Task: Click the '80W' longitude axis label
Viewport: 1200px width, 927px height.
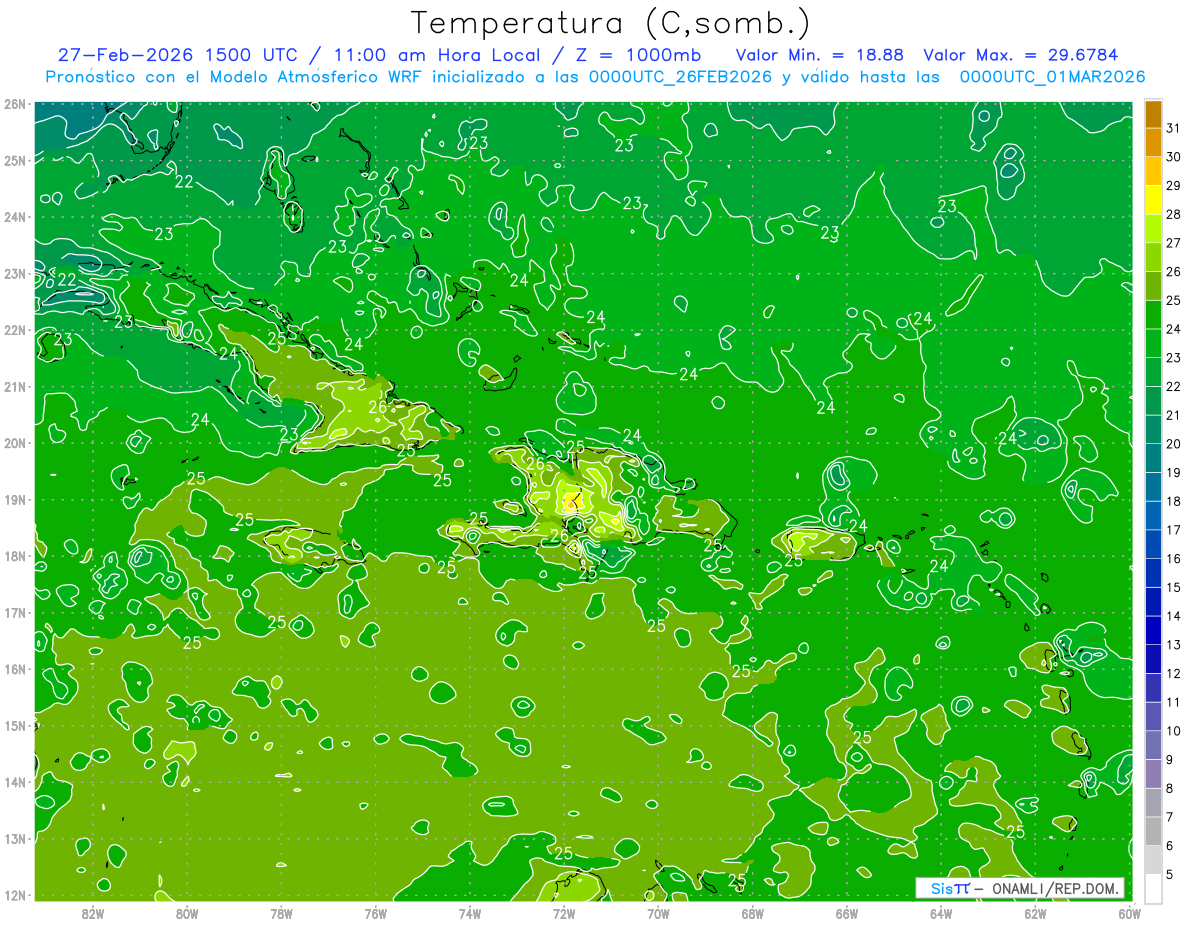Action: point(187,912)
